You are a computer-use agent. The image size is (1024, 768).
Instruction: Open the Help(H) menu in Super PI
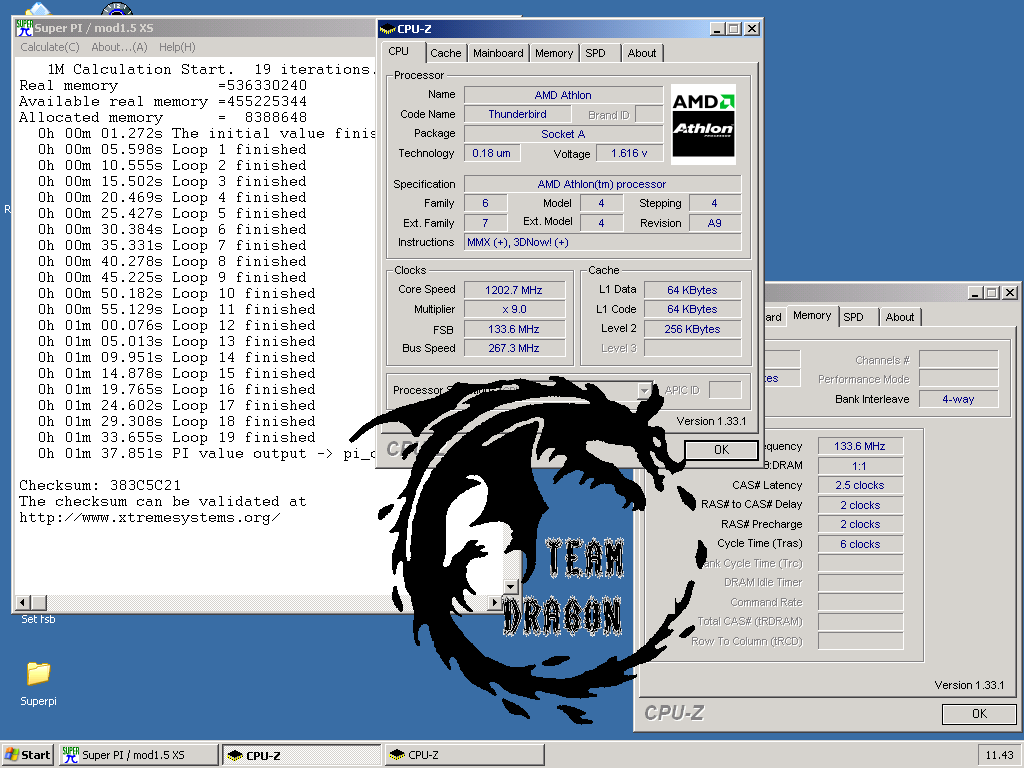177,47
